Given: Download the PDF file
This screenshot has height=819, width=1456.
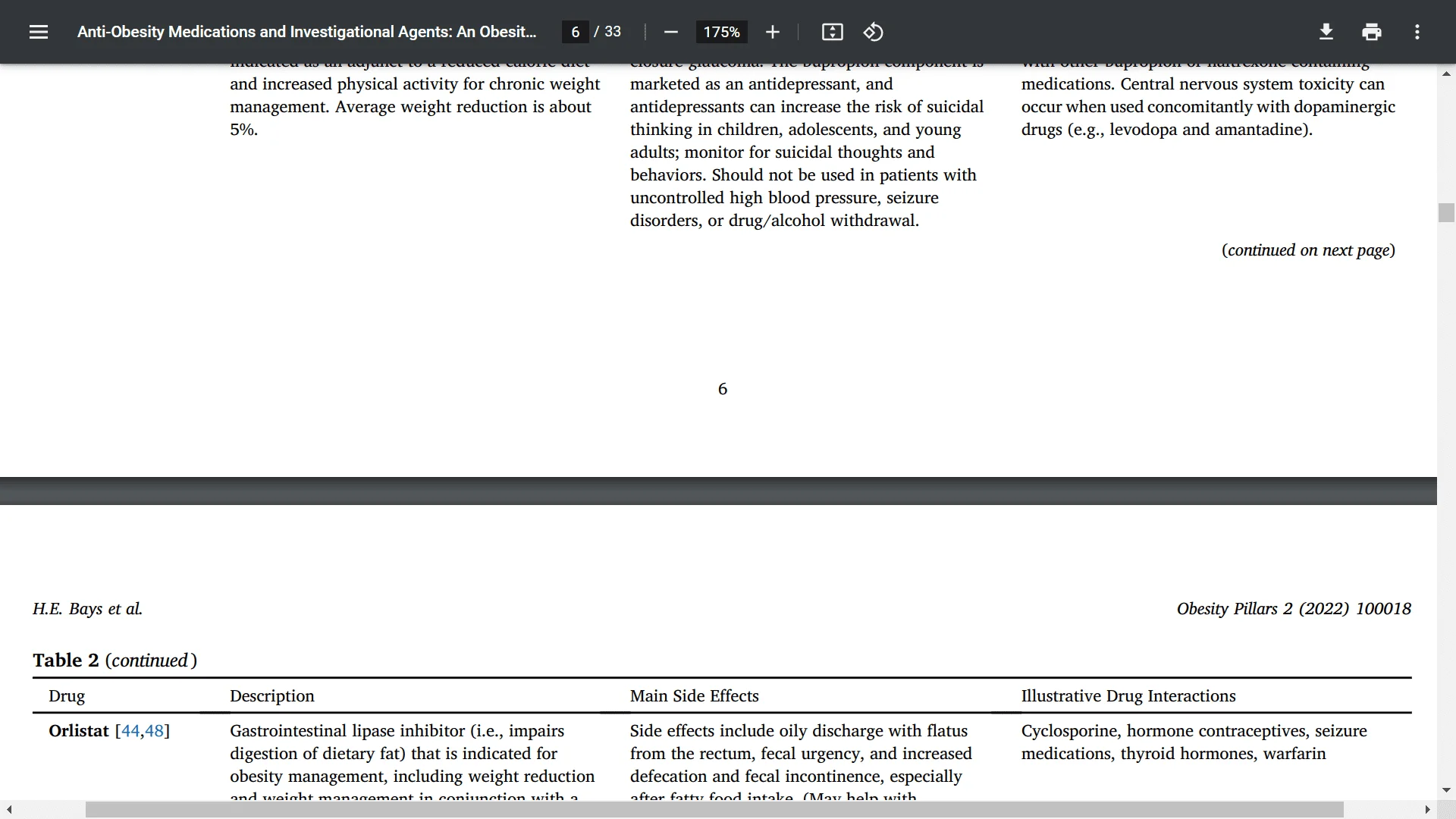Looking at the screenshot, I should pos(1326,32).
